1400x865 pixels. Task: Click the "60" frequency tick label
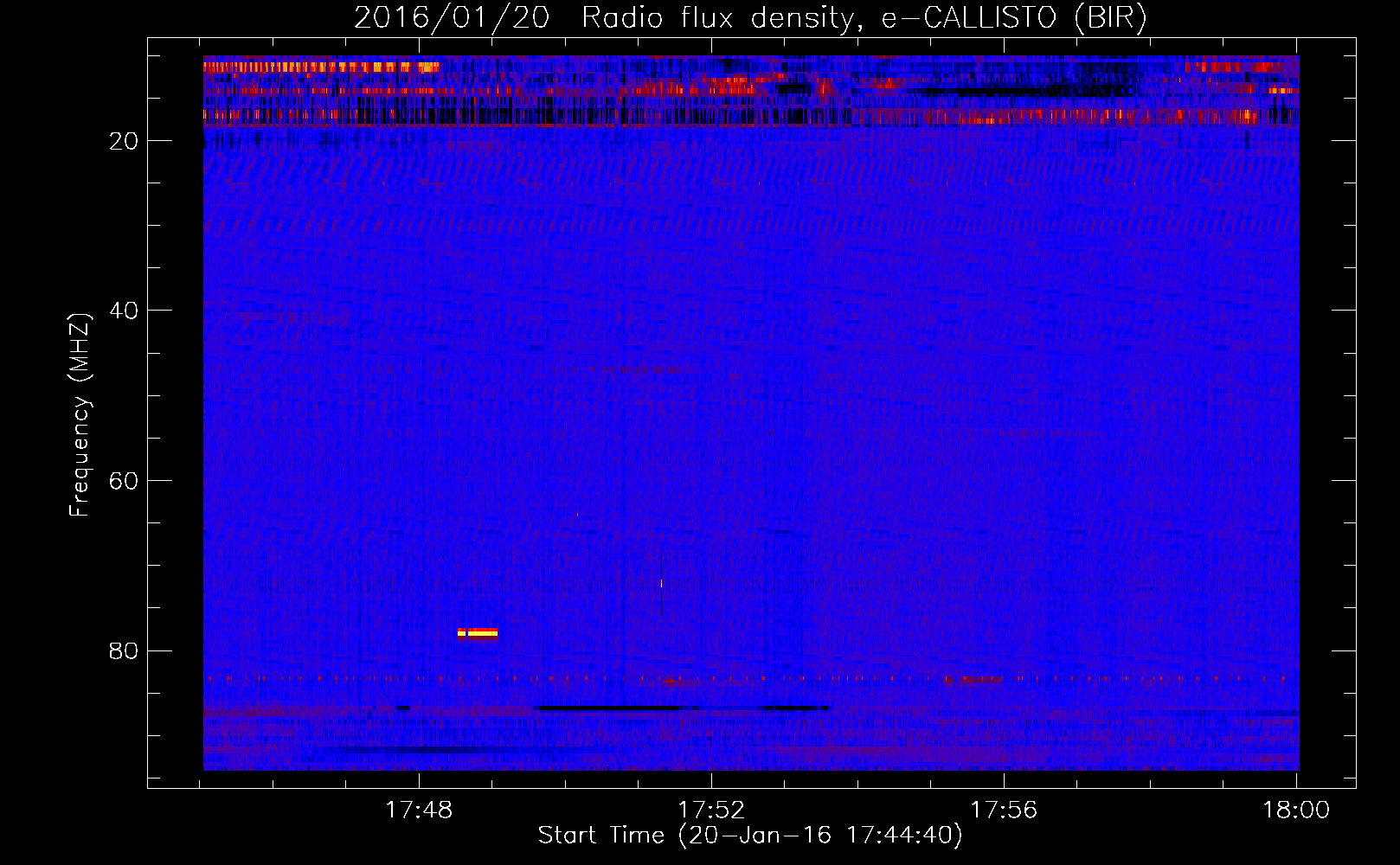[x=124, y=481]
